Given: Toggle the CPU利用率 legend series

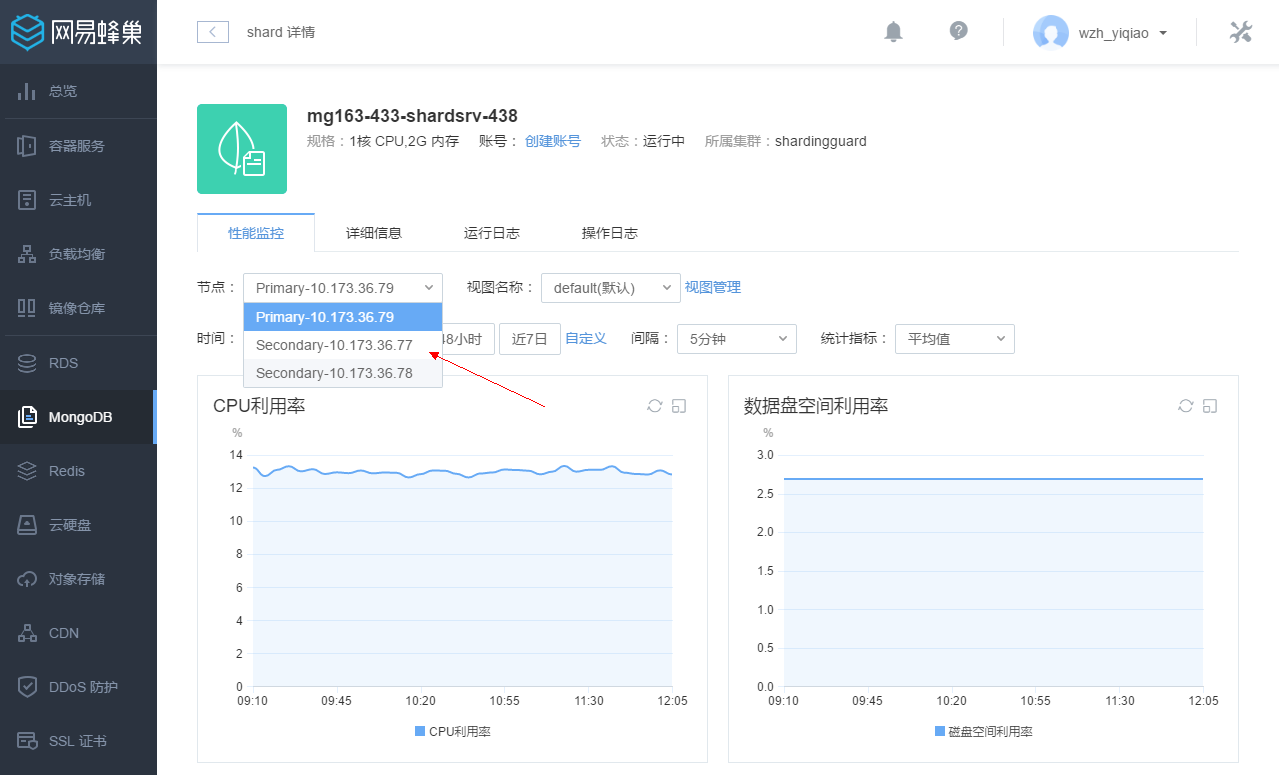Looking at the screenshot, I should click(x=452, y=732).
